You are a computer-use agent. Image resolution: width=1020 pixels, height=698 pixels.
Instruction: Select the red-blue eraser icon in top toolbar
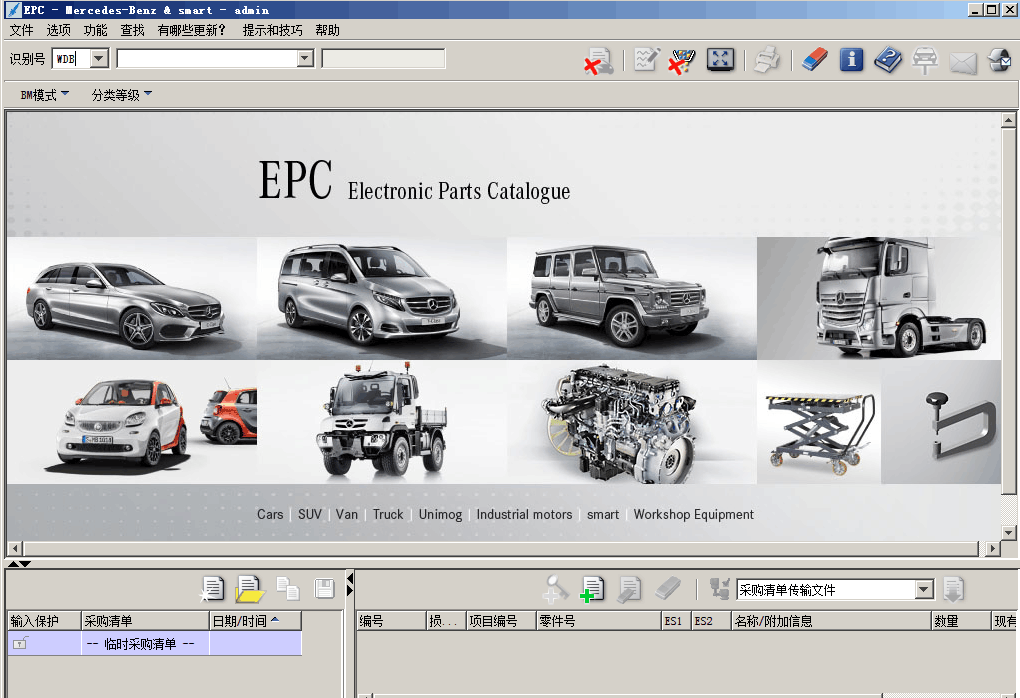[x=814, y=59]
